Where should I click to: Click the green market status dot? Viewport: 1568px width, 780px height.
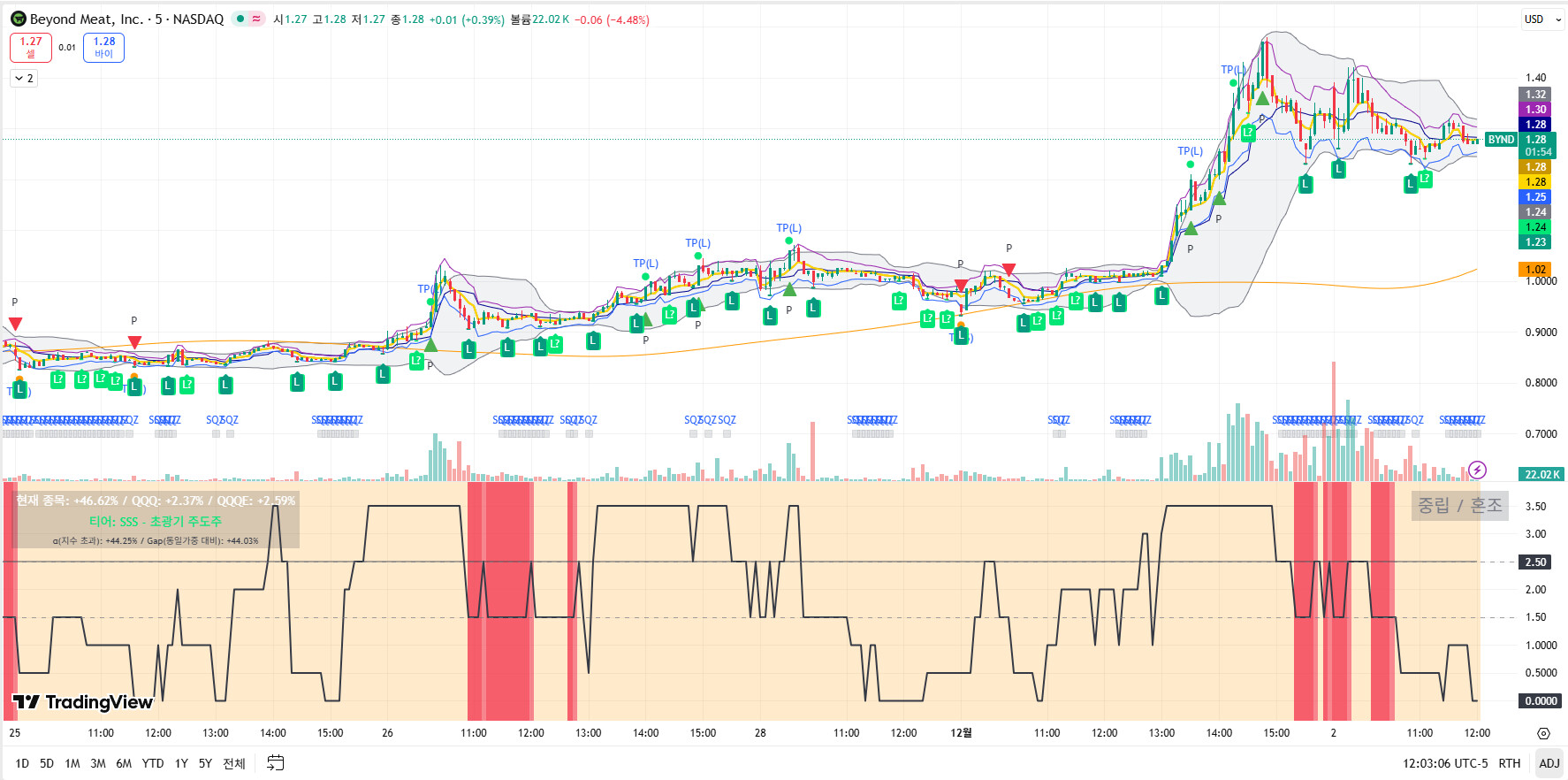pos(240,19)
